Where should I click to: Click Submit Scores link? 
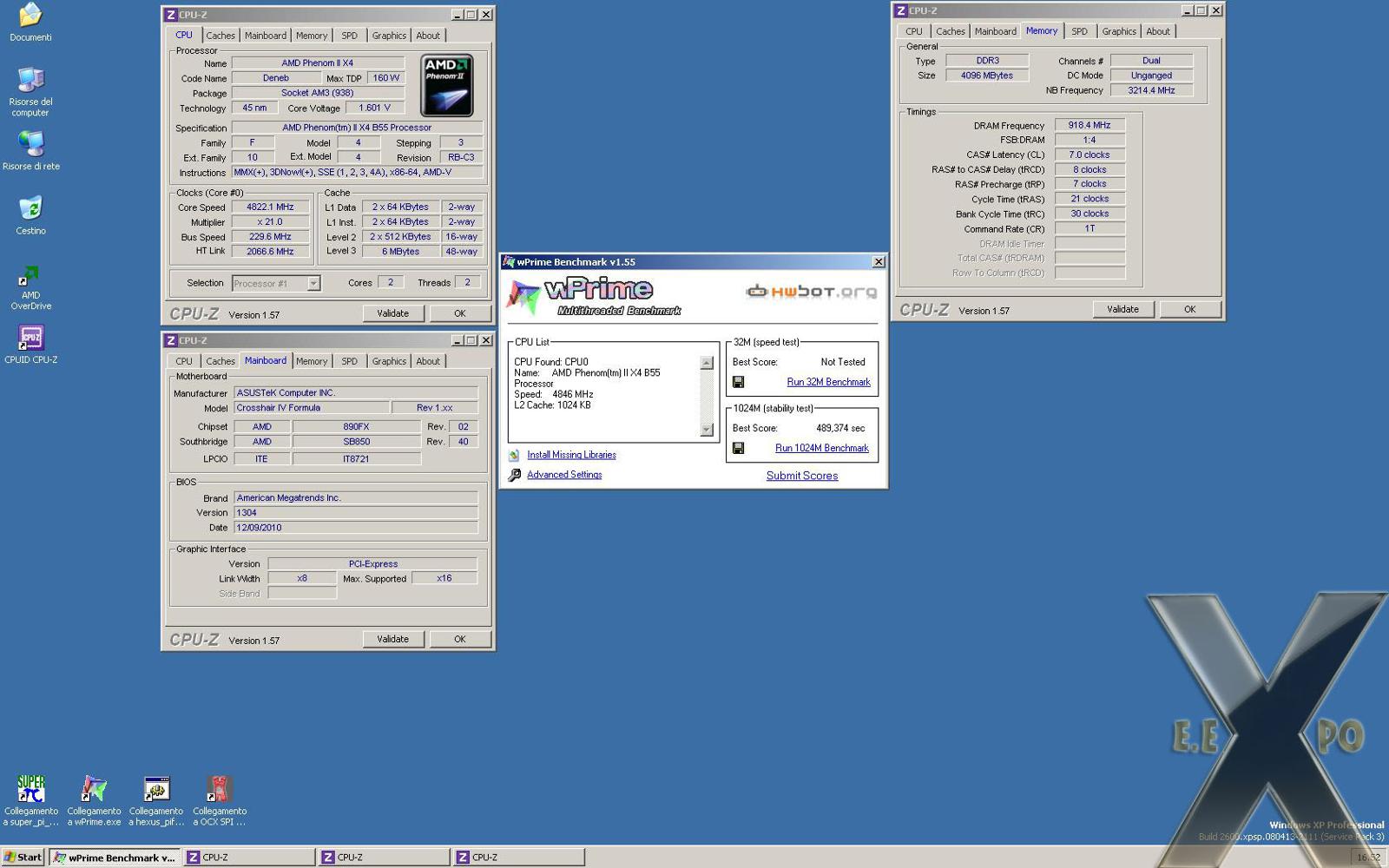tap(802, 476)
